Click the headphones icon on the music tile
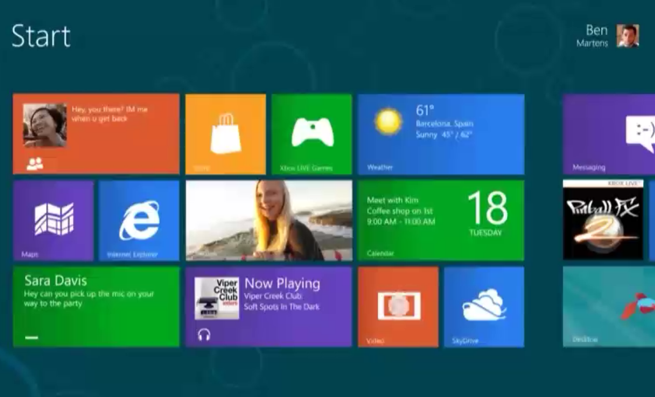This screenshot has height=397, width=655. click(204, 334)
